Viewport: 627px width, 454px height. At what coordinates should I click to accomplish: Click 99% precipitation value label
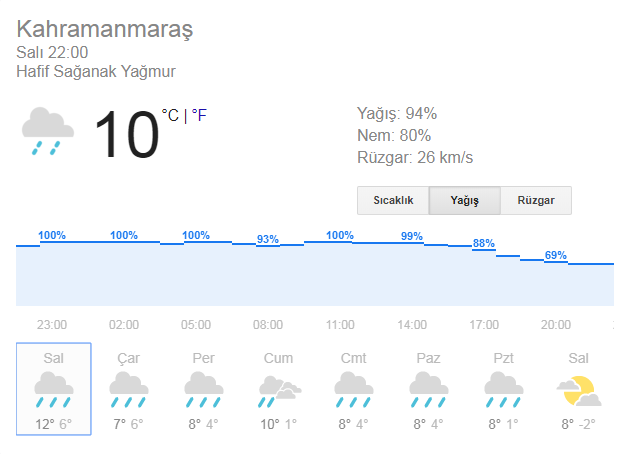412,236
